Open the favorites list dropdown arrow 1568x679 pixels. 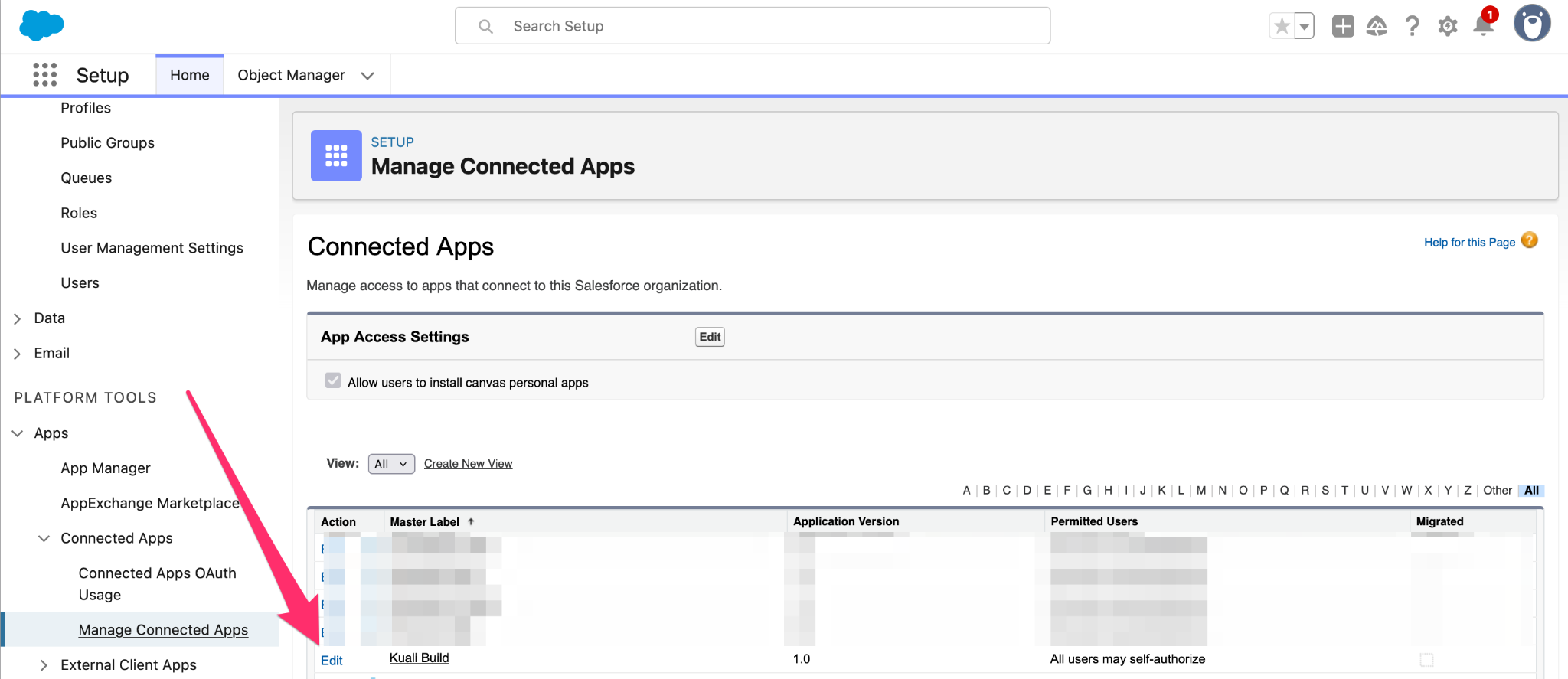(x=1304, y=27)
